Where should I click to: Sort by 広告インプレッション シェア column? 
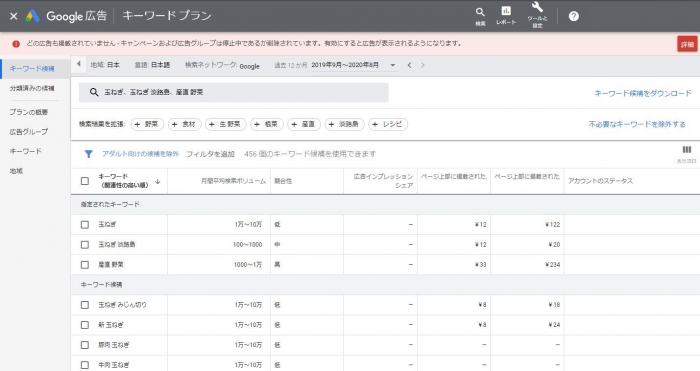click(383, 181)
